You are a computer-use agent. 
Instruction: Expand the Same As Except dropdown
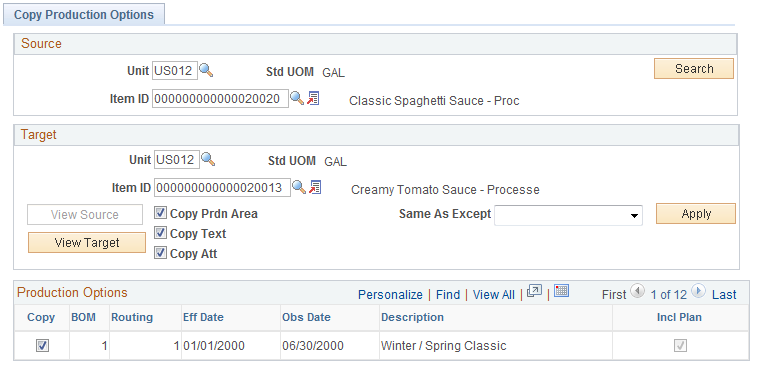click(x=568, y=215)
